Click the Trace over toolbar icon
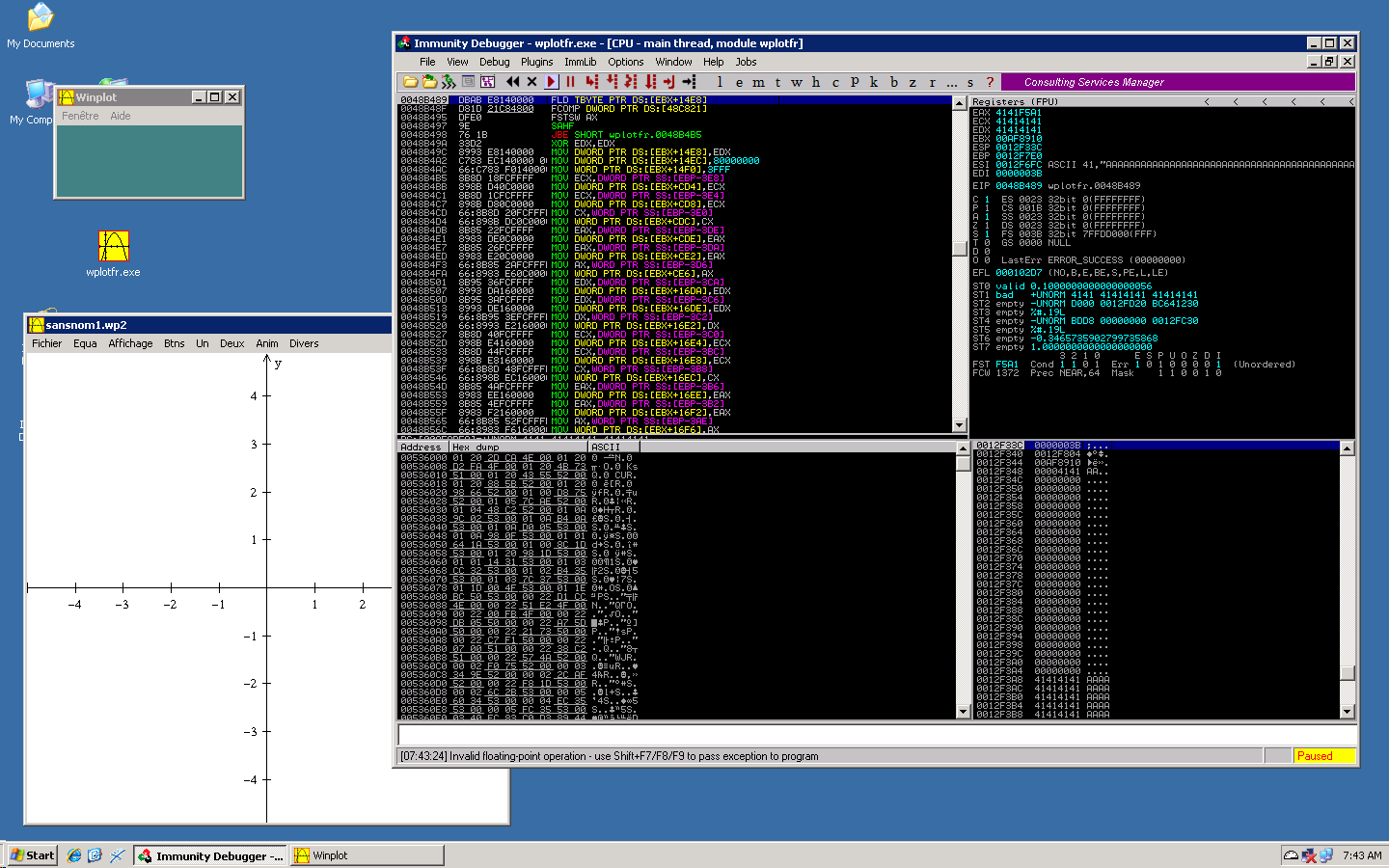Screen dimensions: 1389x868 (x=650, y=82)
